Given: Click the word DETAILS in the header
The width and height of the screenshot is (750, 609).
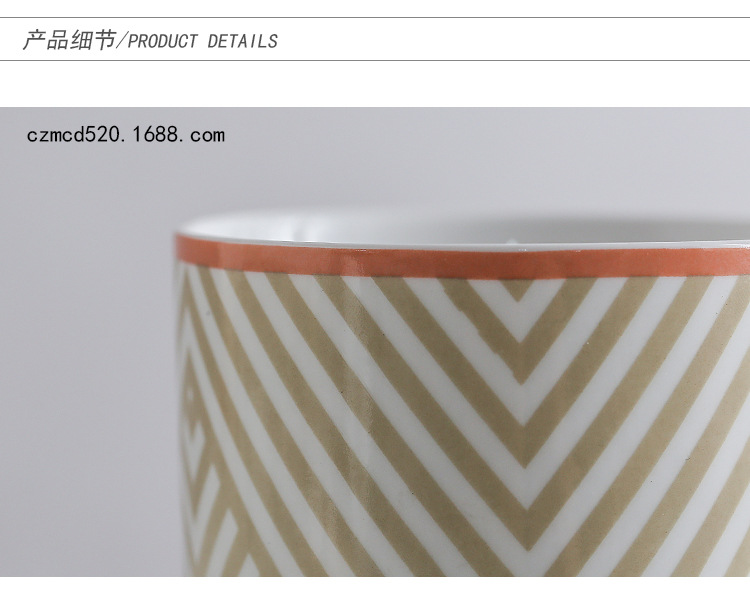Looking at the screenshot, I should pos(243,41).
